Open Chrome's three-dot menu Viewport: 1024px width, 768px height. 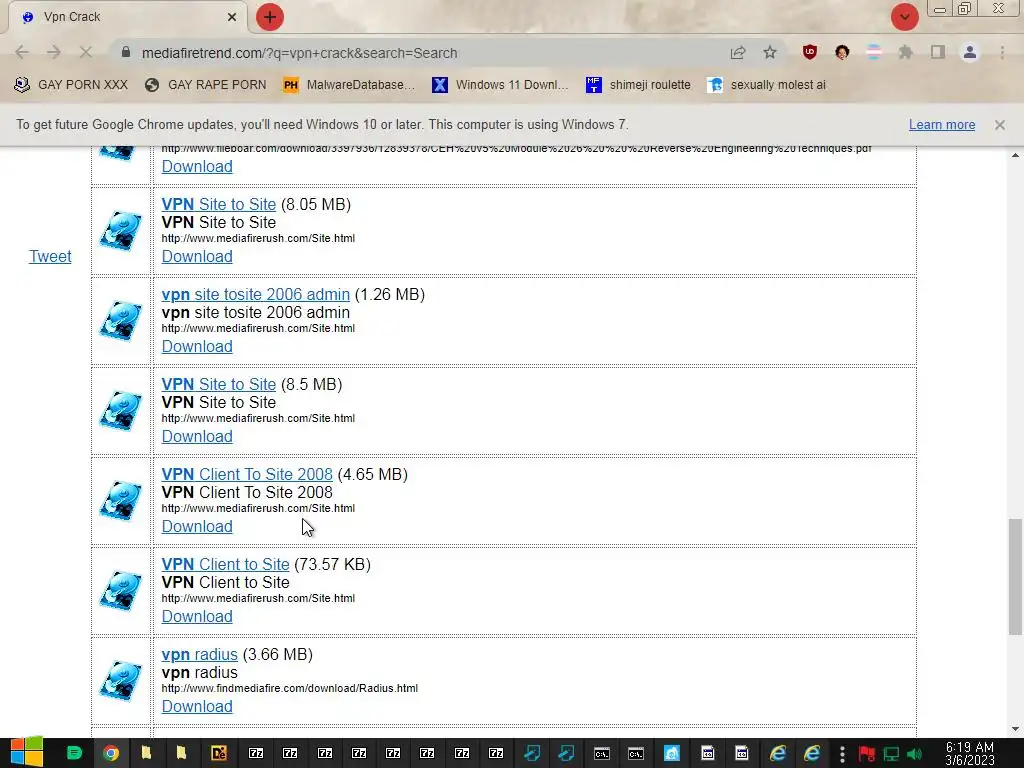coord(1002,53)
